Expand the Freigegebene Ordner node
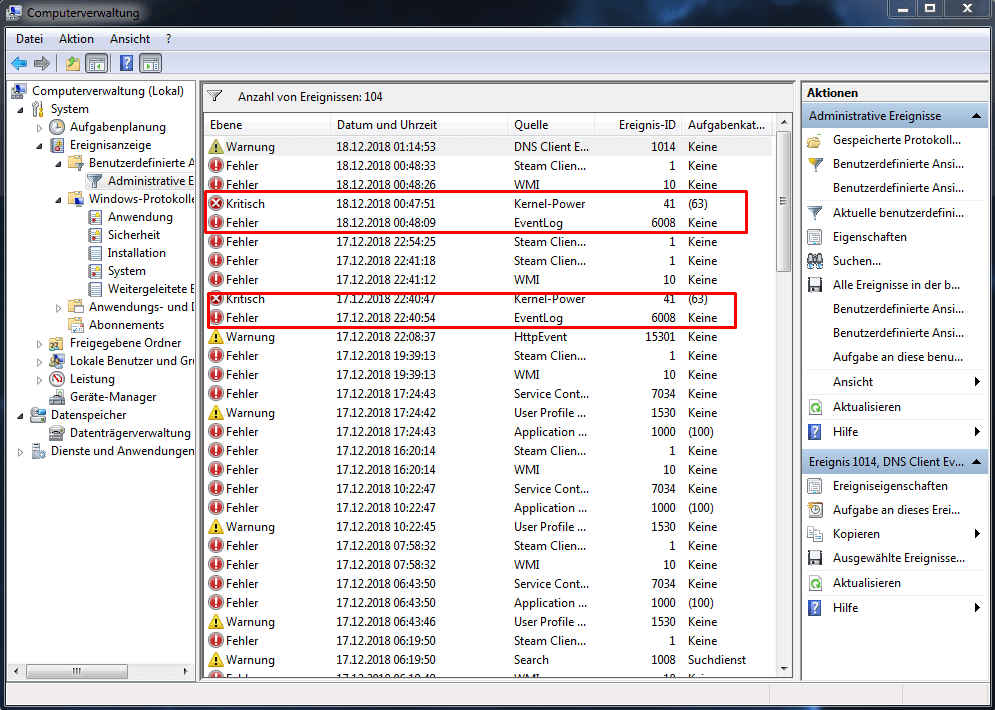Image resolution: width=995 pixels, height=710 pixels. [39, 344]
